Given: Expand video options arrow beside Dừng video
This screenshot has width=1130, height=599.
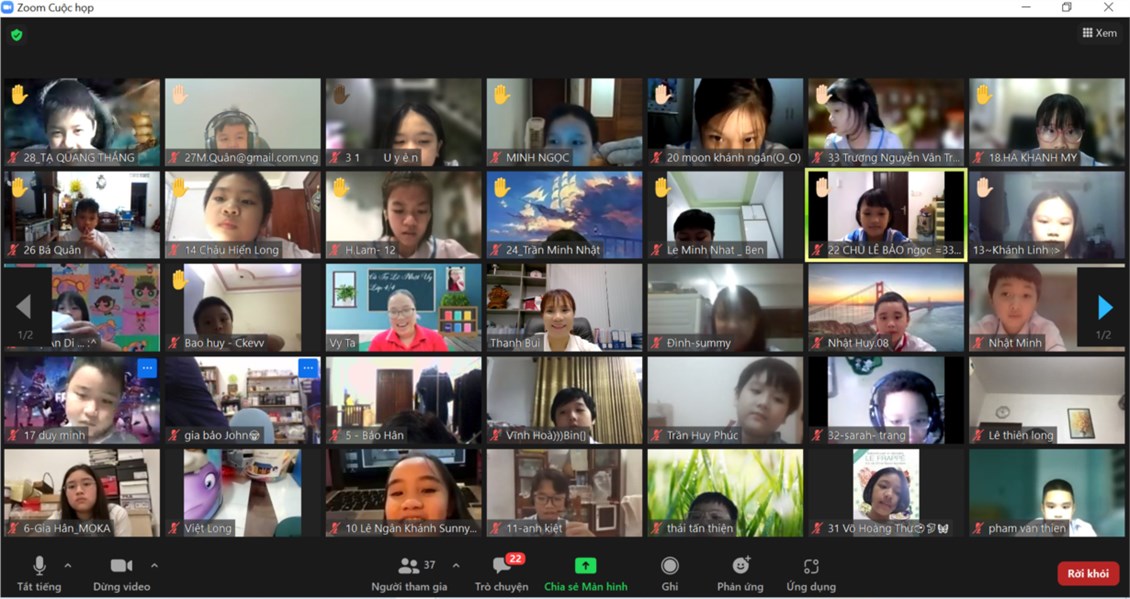Looking at the screenshot, I should 154,565.
